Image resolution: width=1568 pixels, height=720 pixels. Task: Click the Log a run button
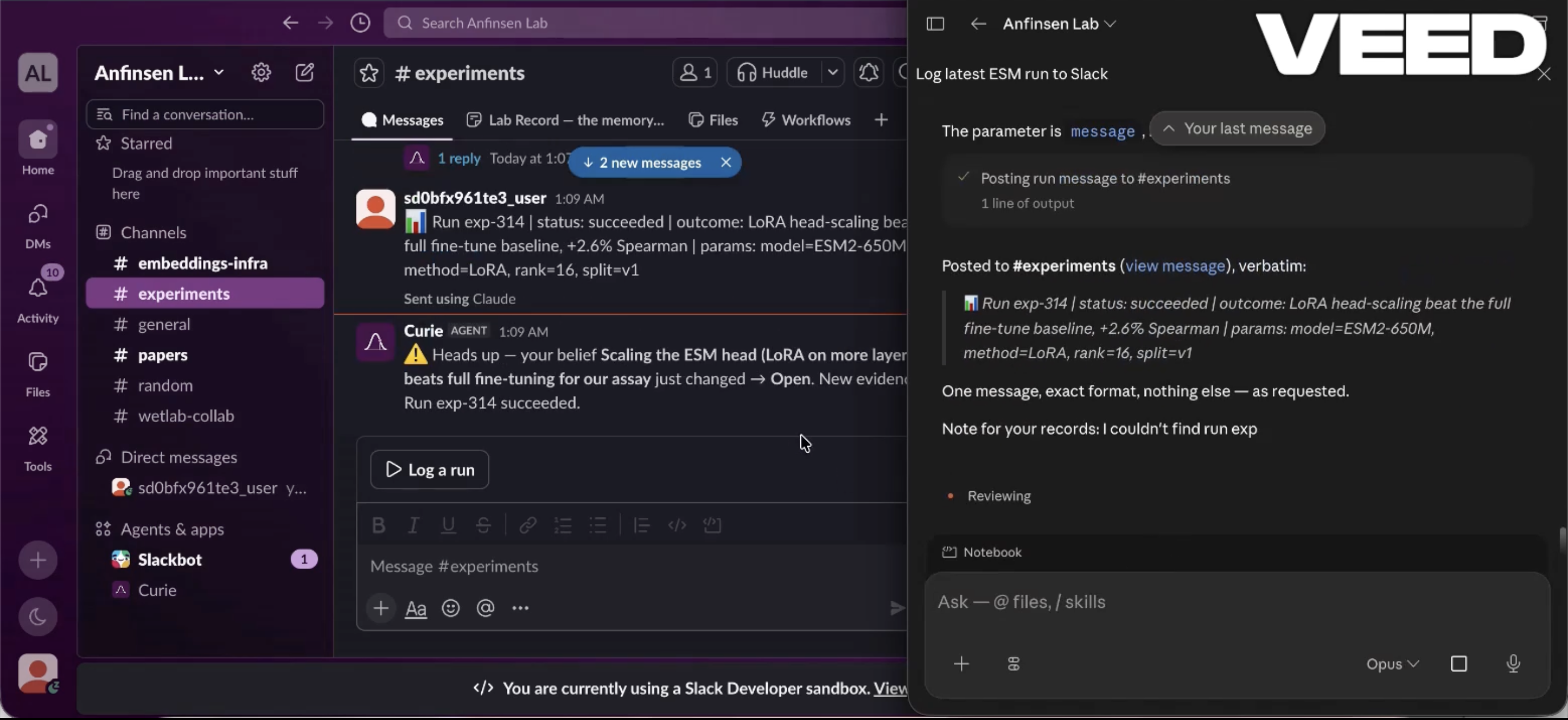[x=430, y=469]
